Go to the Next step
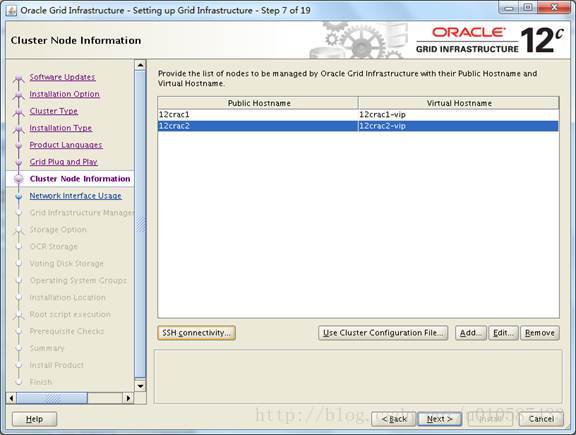 pos(439,419)
